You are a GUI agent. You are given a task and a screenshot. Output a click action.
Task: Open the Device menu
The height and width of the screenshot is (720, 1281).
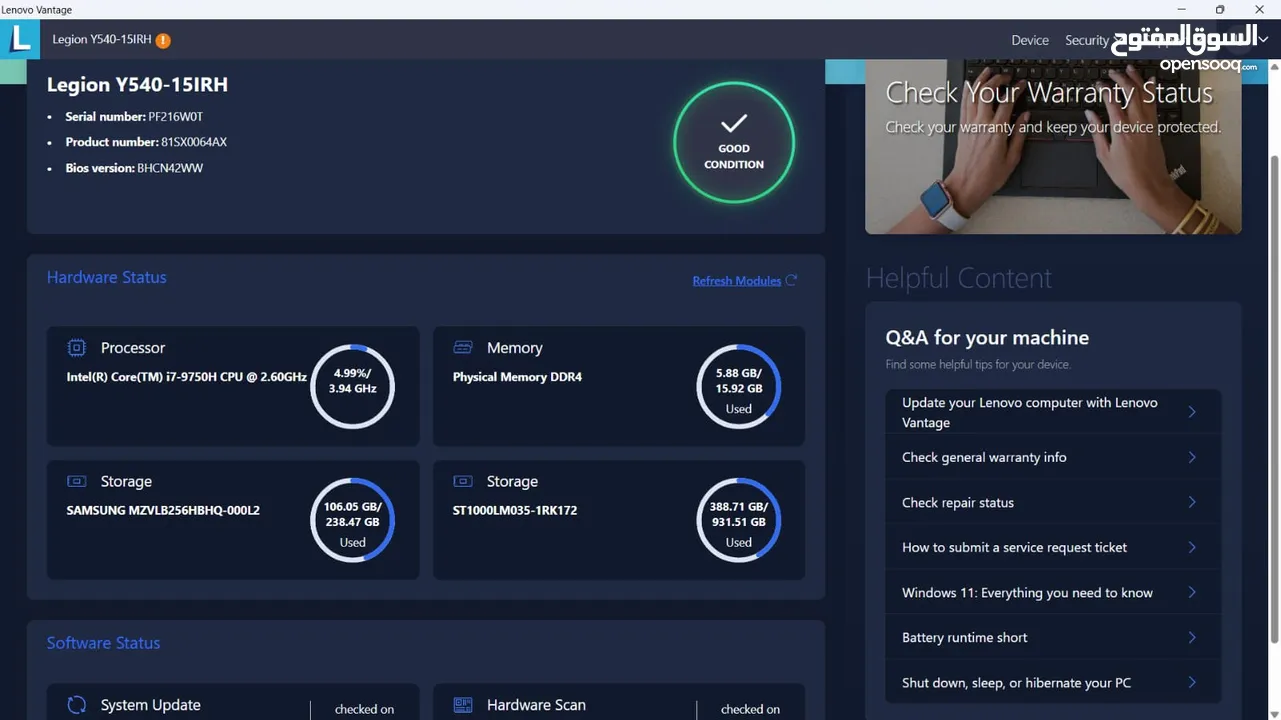pos(1030,40)
